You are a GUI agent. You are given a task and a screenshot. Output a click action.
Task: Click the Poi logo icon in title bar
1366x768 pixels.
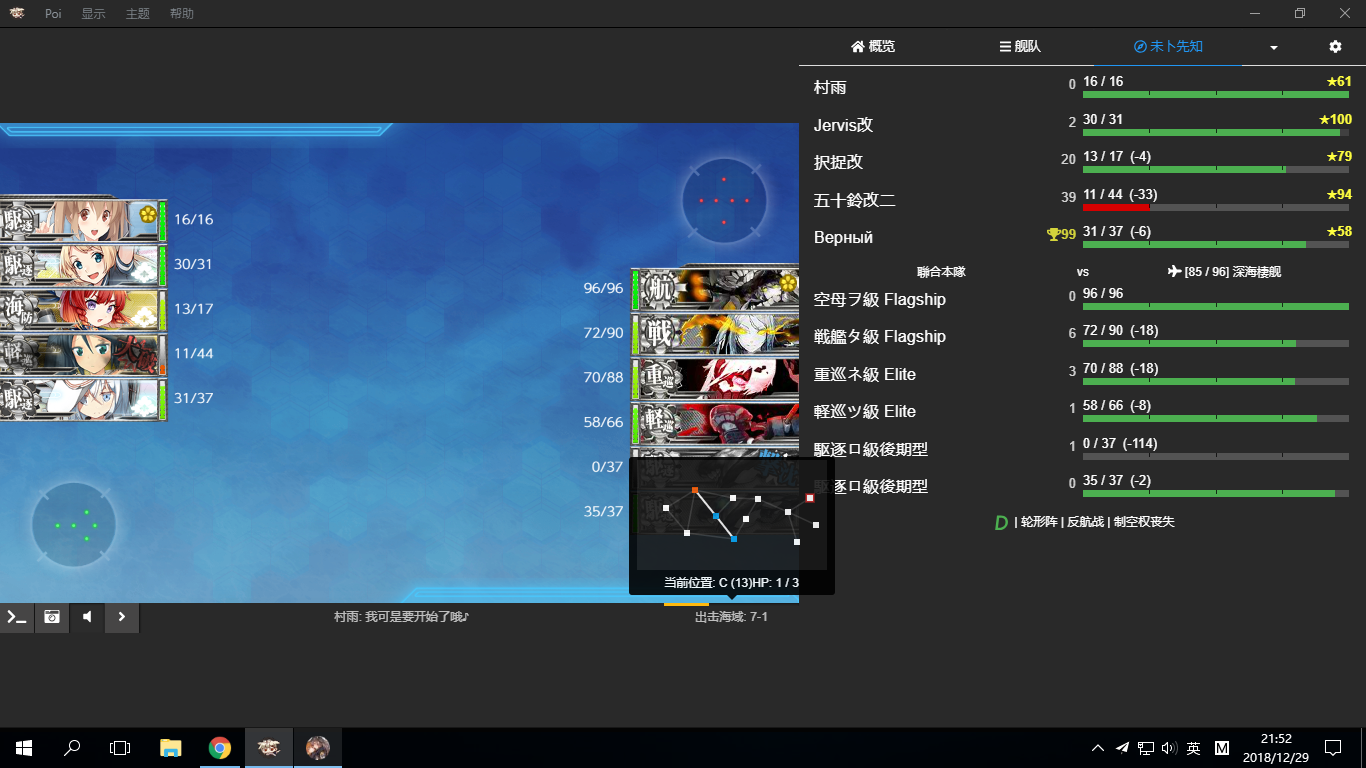click(17, 14)
